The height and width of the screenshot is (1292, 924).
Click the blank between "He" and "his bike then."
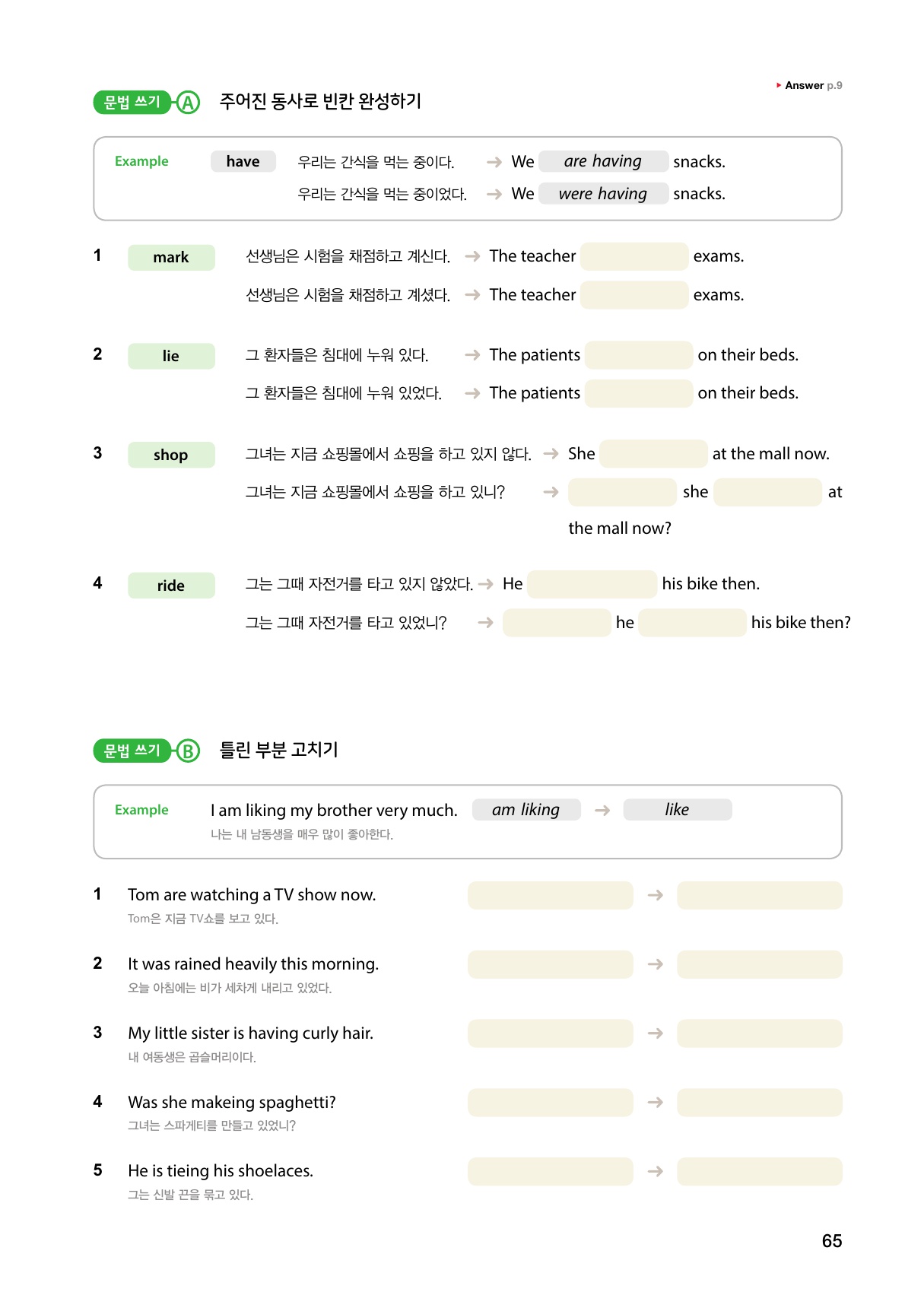pos(592,584)
